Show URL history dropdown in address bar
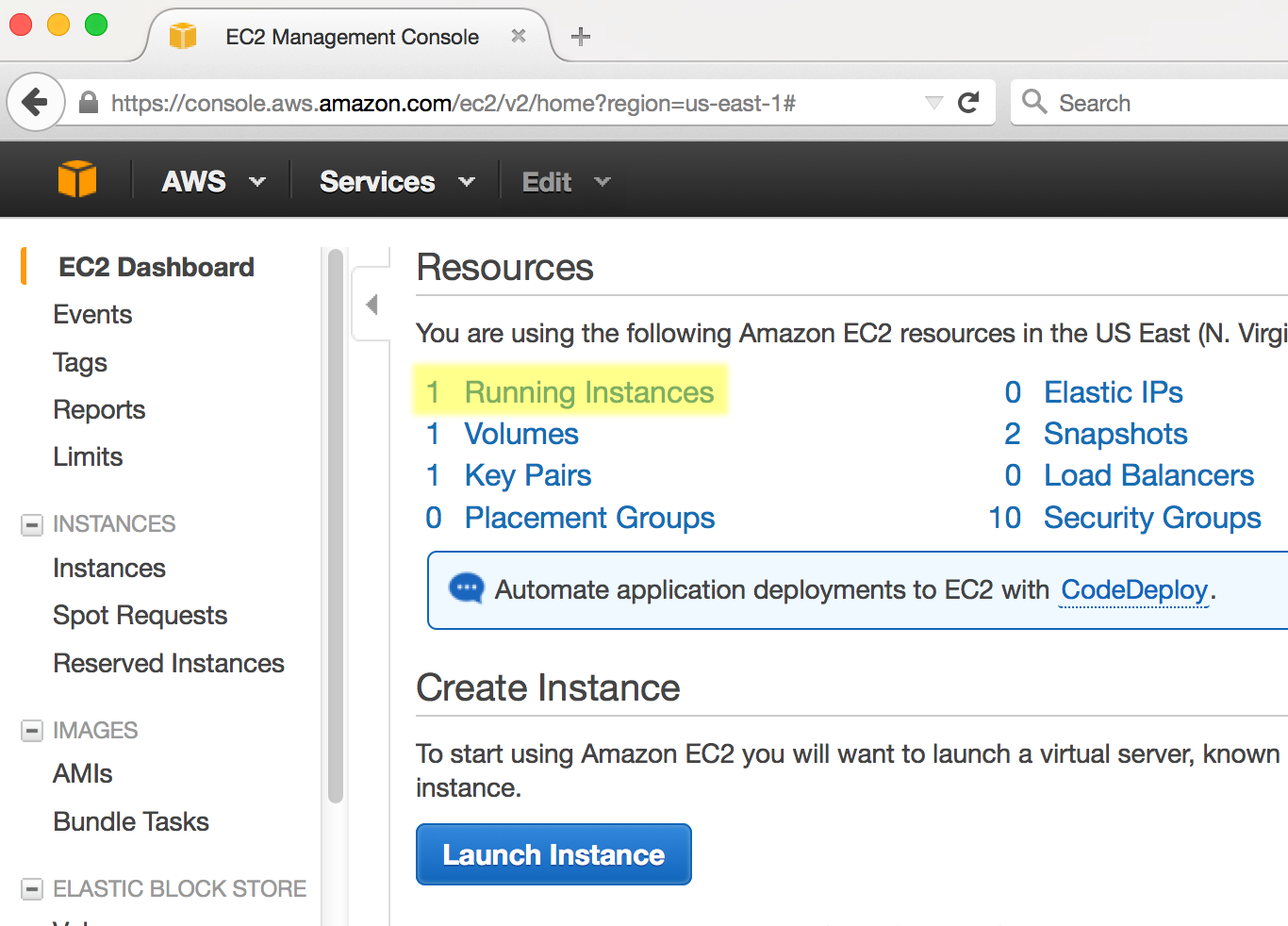The width and height of the screenshot is (1288, 926). tap(933, 103)
